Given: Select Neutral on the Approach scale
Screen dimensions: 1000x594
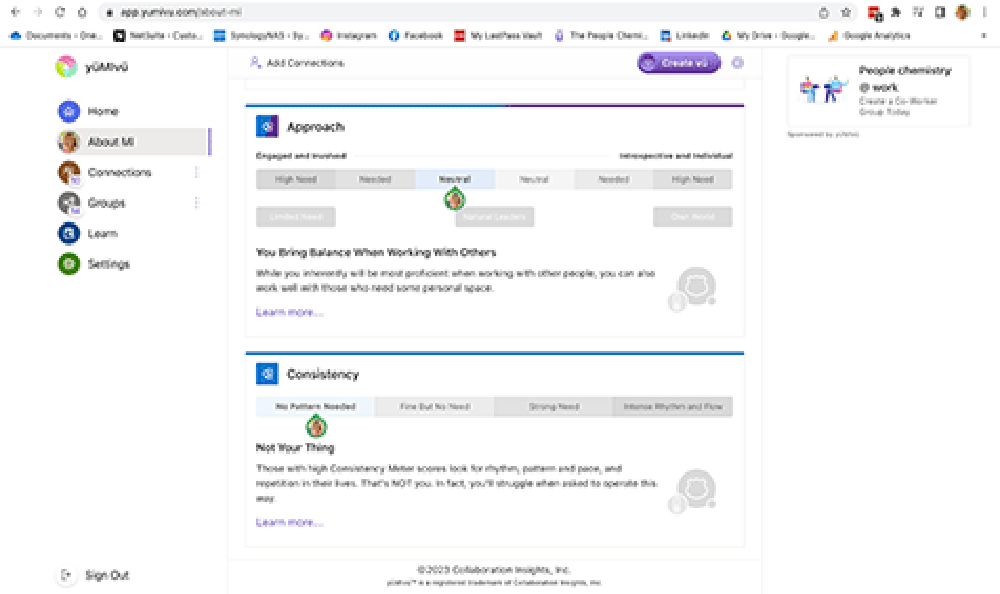Looking at the screenshot, I should 454,179.
